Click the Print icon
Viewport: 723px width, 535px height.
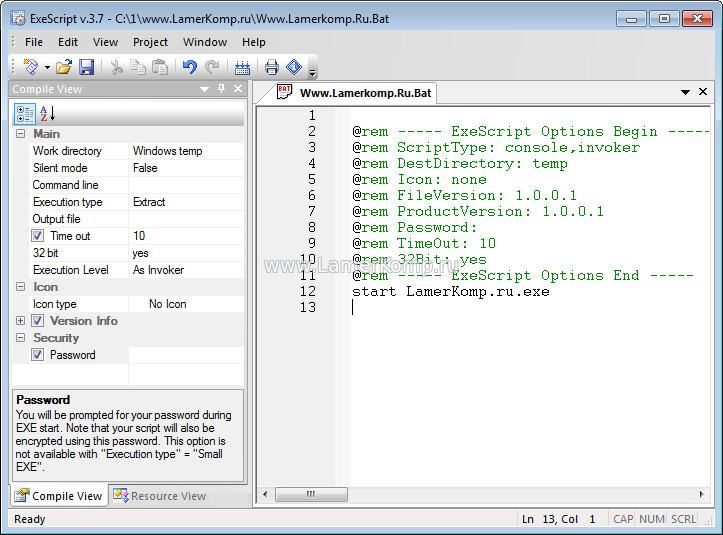(x=272, y=67)
